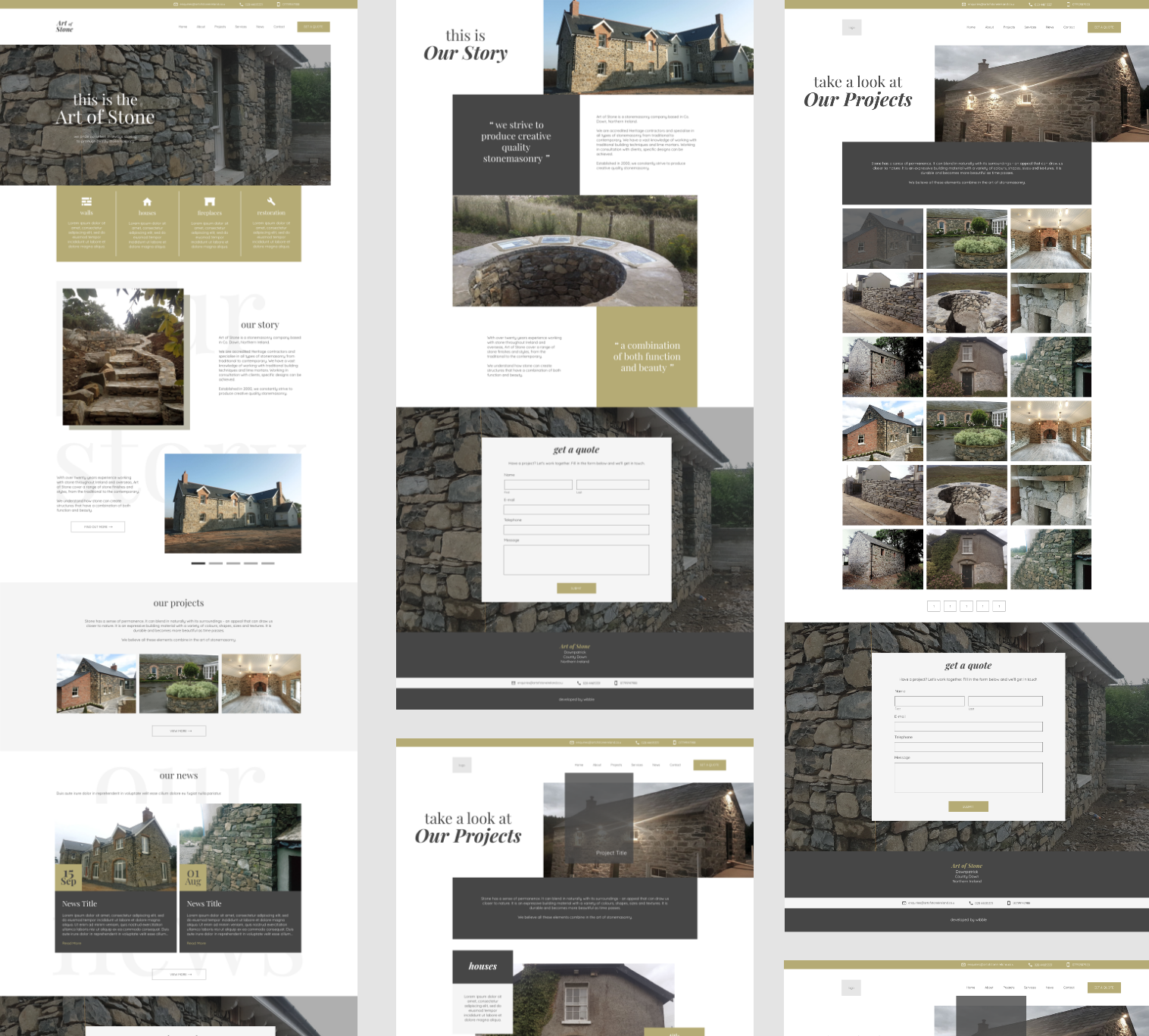
Task: Click phone icon in Our Story page footer
Action: [579, 683]
